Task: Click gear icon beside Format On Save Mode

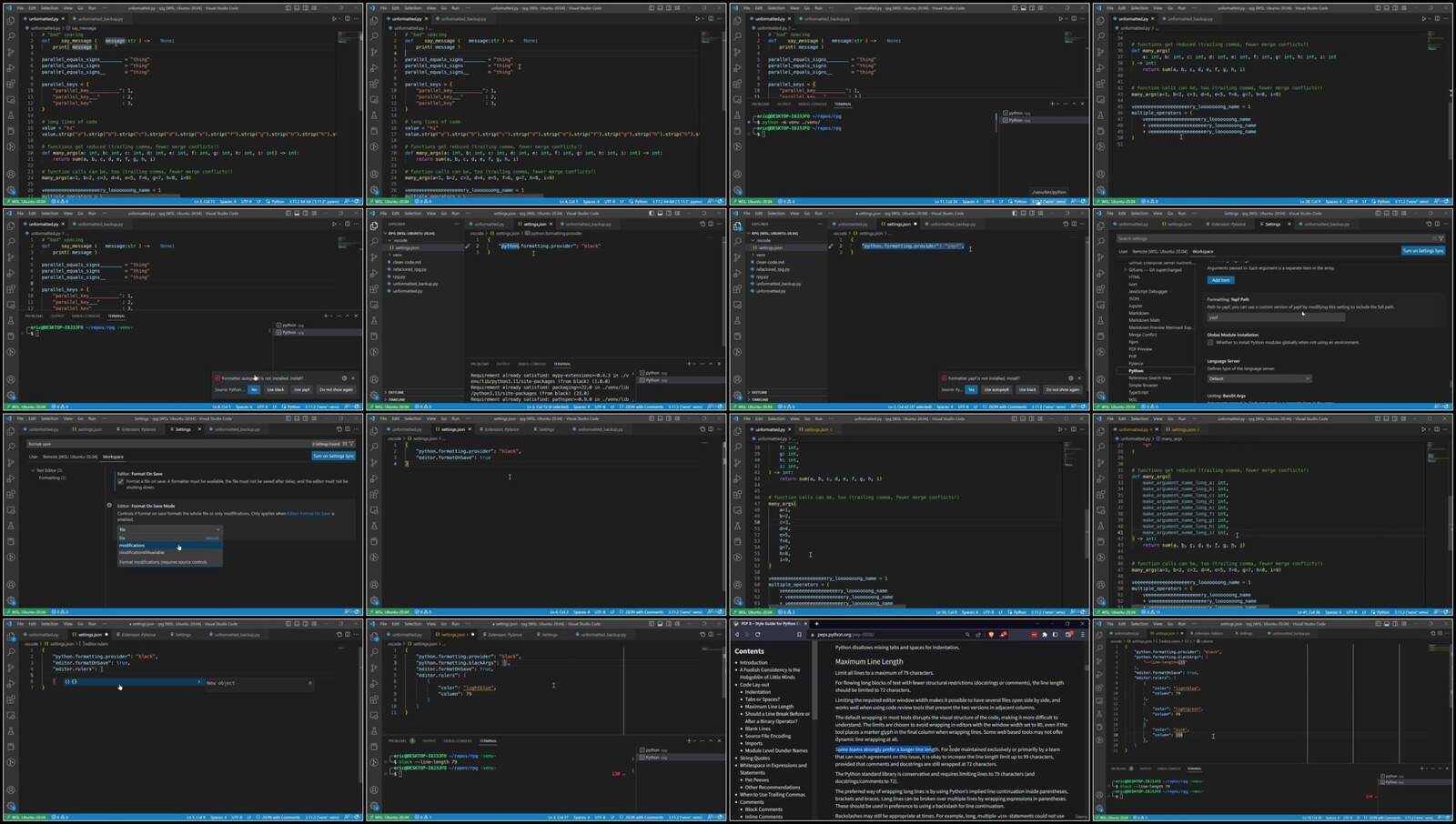Action: pos(109,506)
